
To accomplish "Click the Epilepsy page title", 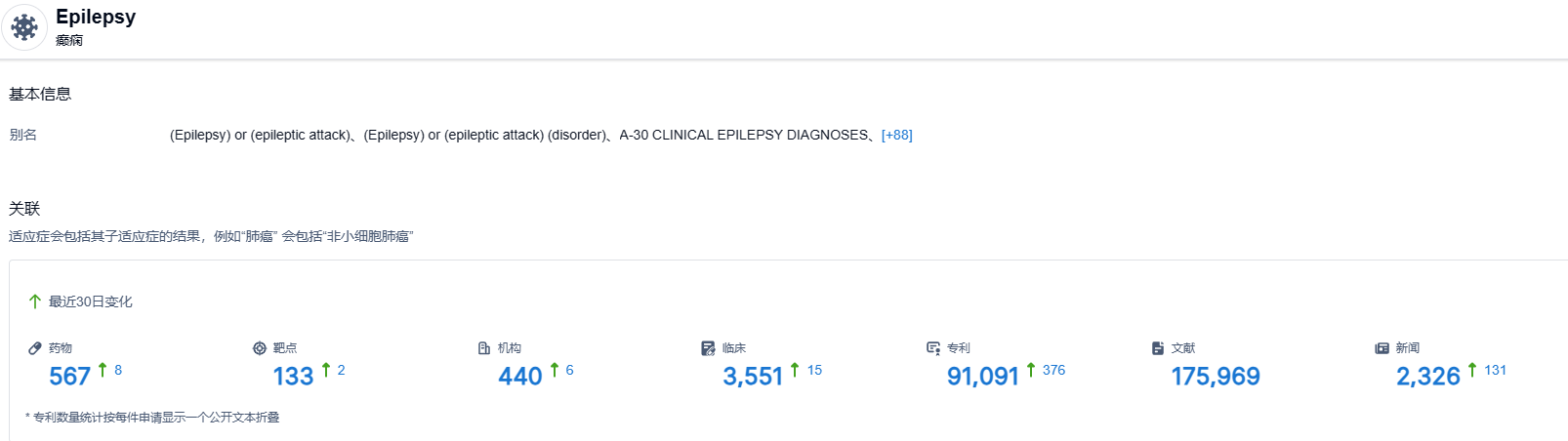I will tap(96, 17).
